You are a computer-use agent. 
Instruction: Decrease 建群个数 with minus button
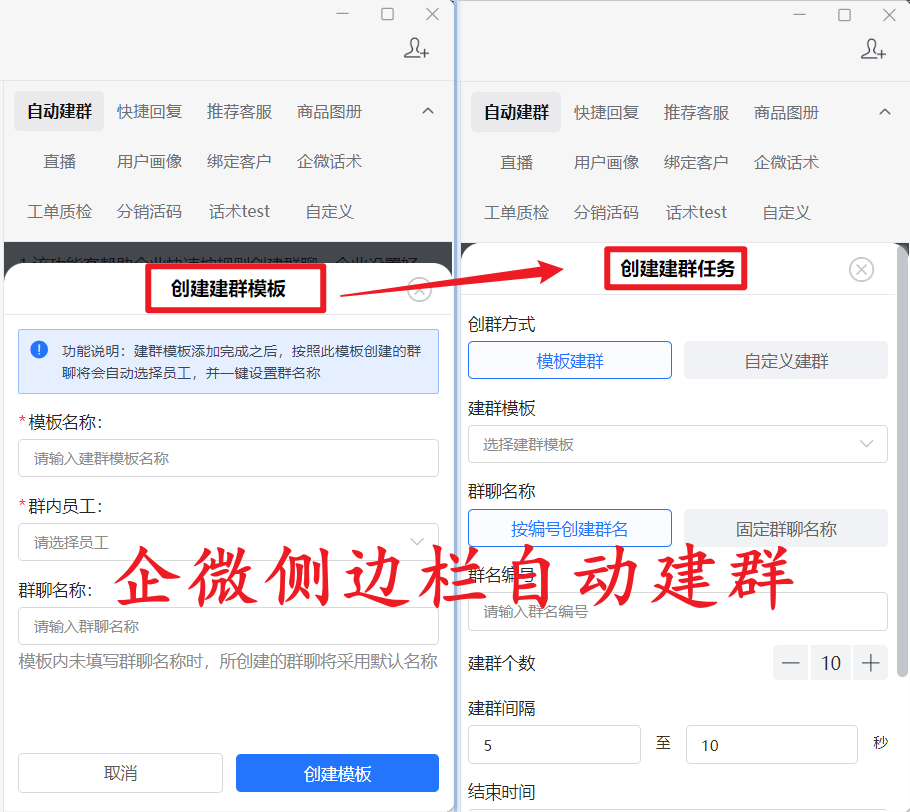[x=791, y=662]
